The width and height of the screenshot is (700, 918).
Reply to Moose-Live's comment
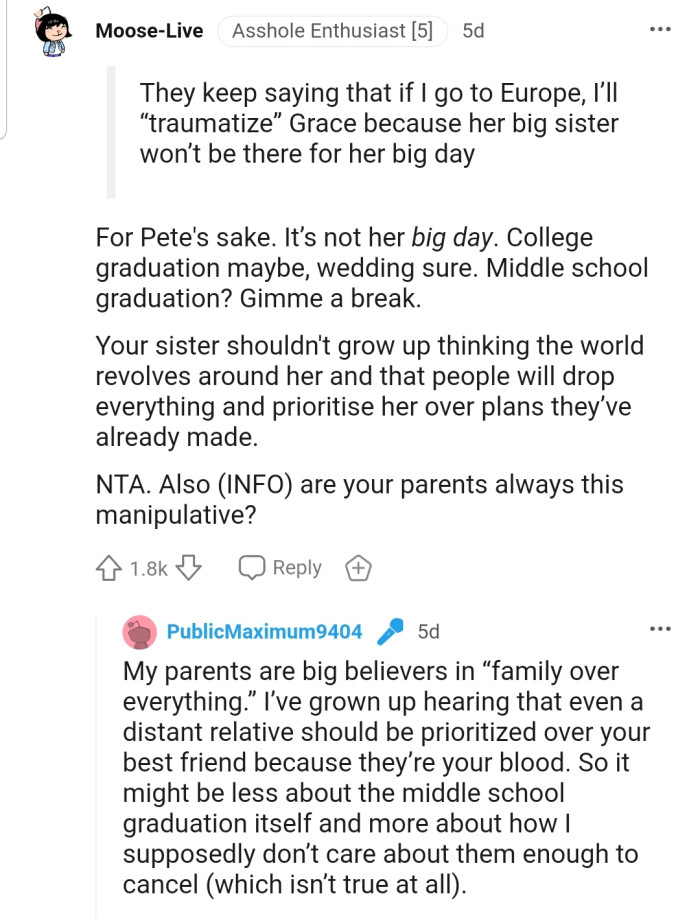coord(281,568)
